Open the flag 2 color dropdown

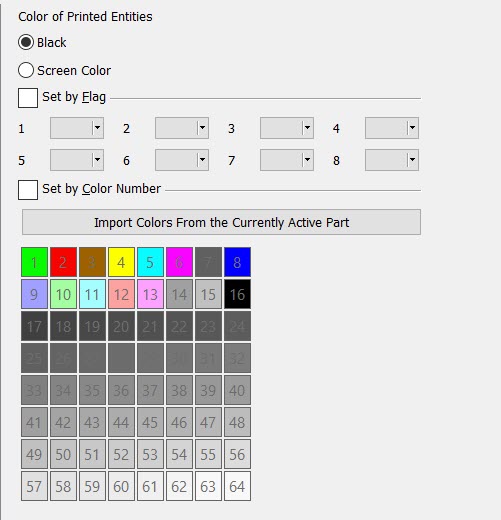tap(182, 128)
